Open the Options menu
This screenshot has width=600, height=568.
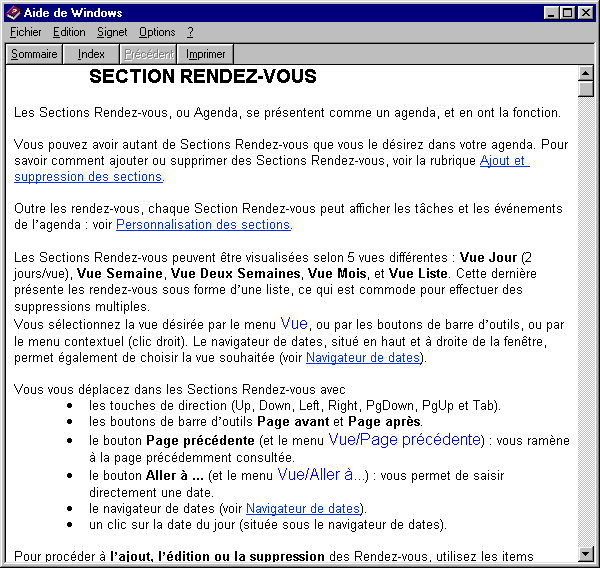point(157,32)
